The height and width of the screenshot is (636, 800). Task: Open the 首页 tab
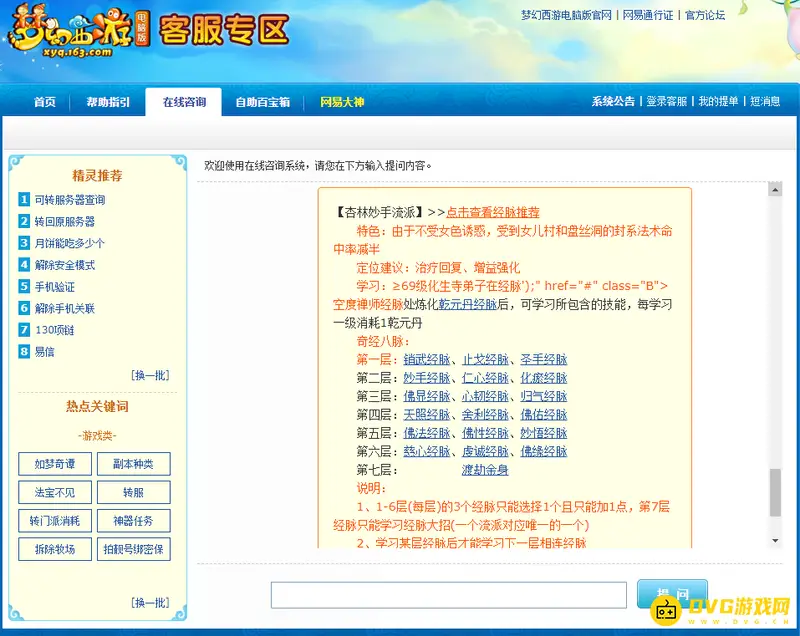click(44, 102)
